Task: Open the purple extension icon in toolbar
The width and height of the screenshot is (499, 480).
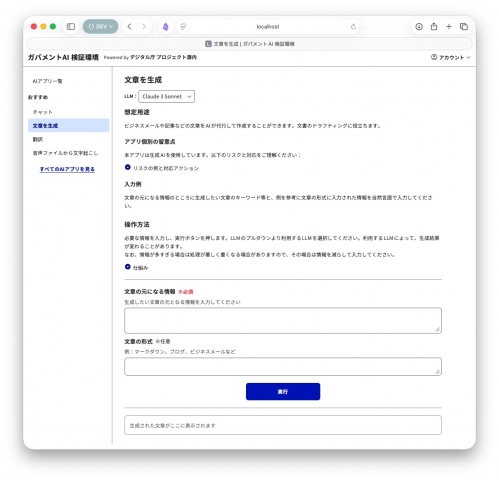Action: (x=166, y=27)
